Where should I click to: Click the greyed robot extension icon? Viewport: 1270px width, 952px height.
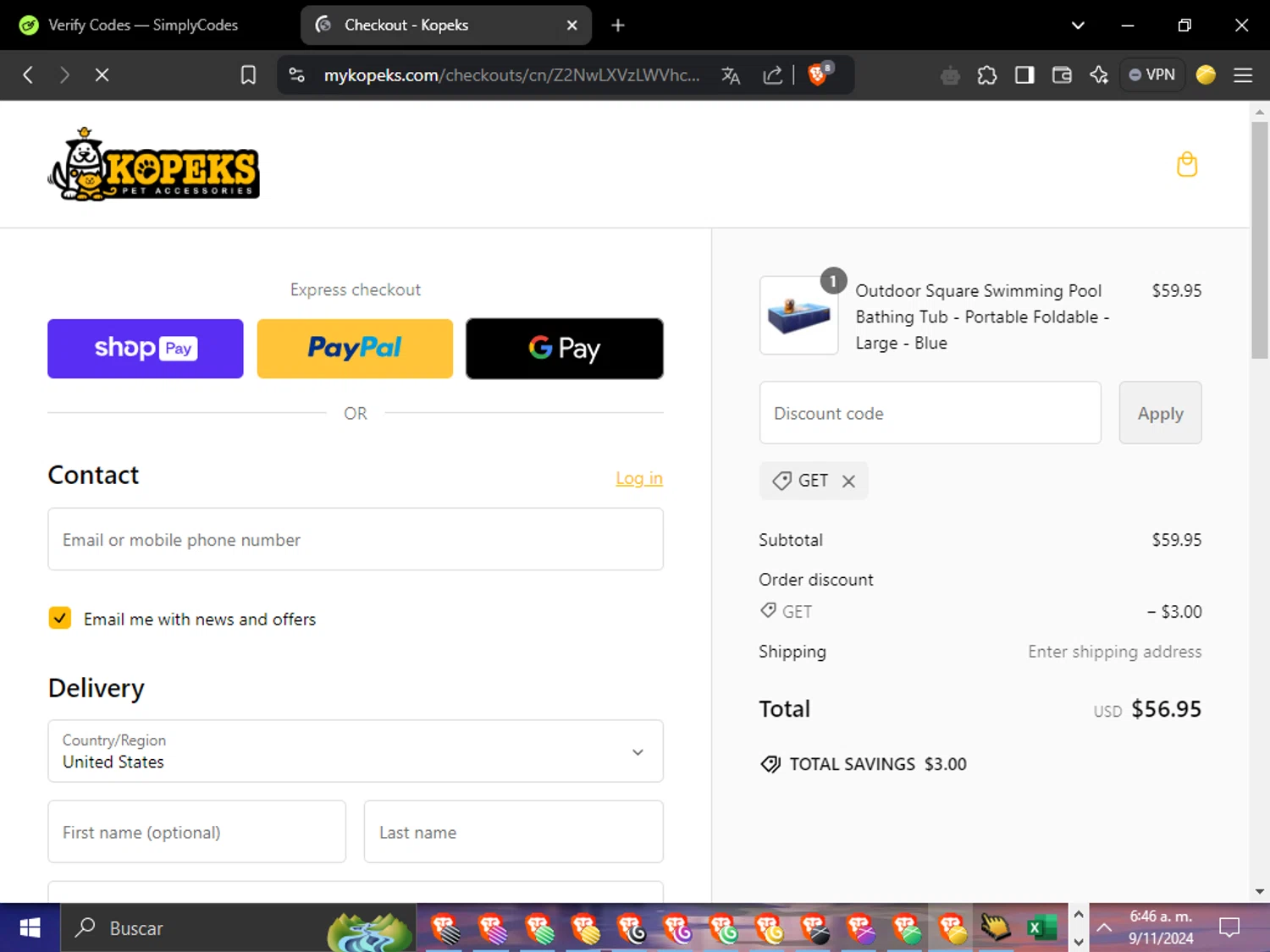950,75
